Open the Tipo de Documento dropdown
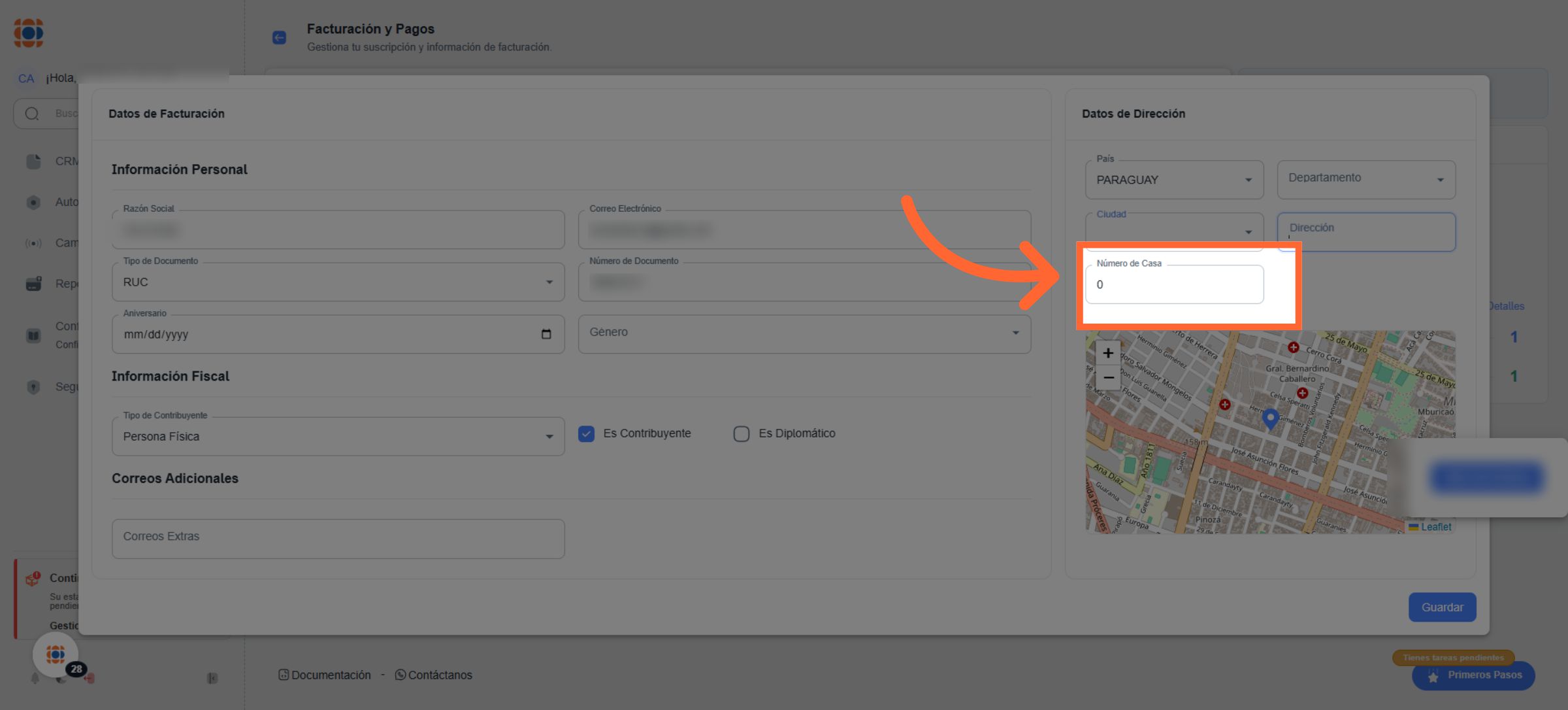 click(338, 282)
